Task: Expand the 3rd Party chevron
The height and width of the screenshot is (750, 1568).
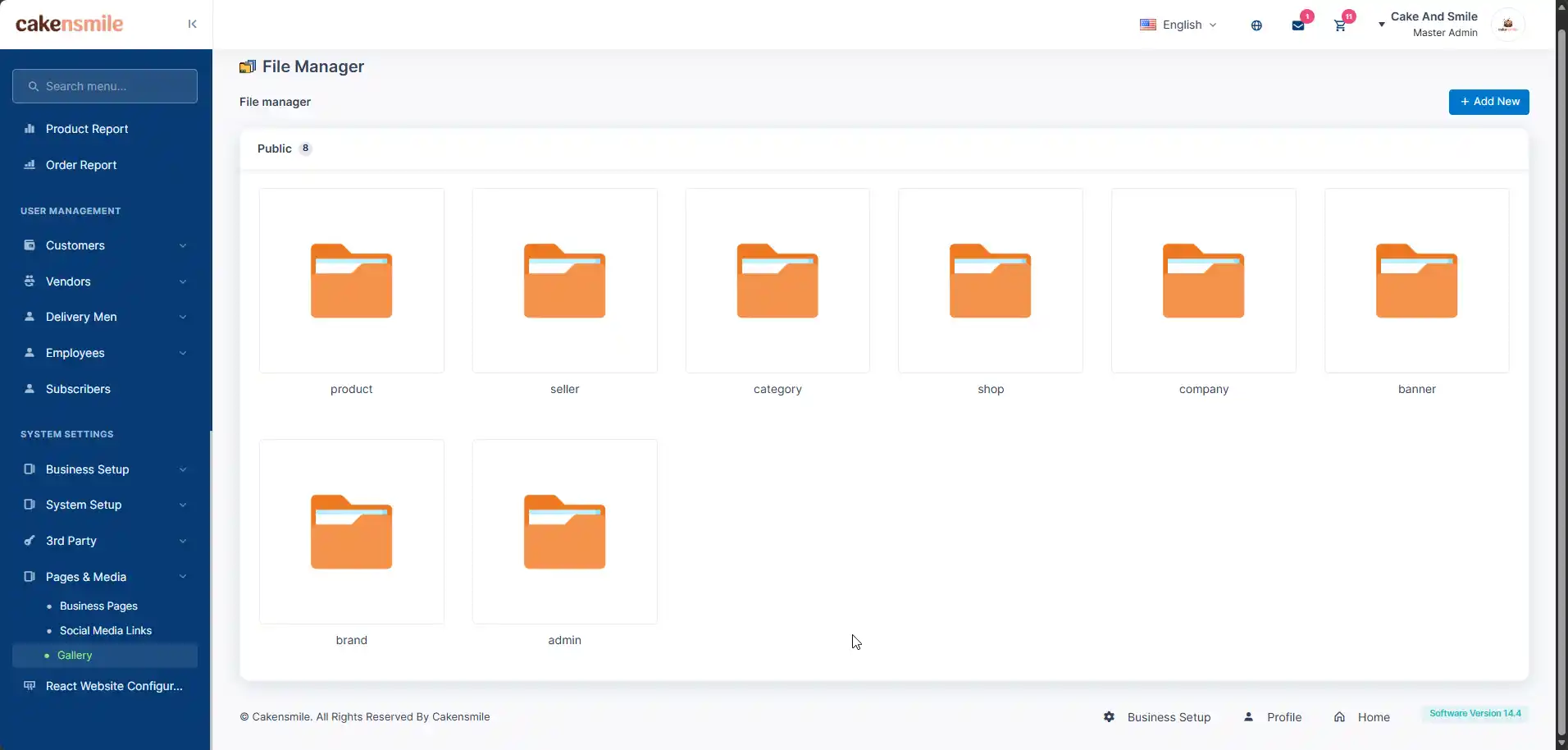Action: pos(183,541)
